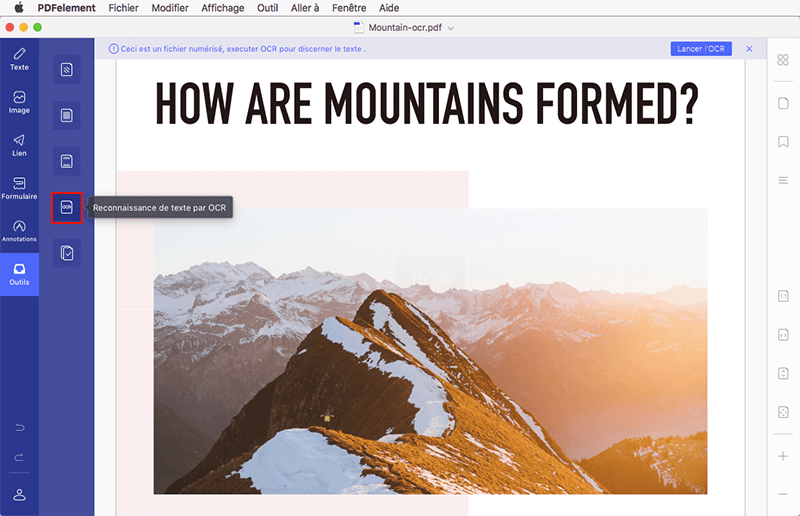Switch to full screen fit view

pyautogui.click(x=783, y=412)
